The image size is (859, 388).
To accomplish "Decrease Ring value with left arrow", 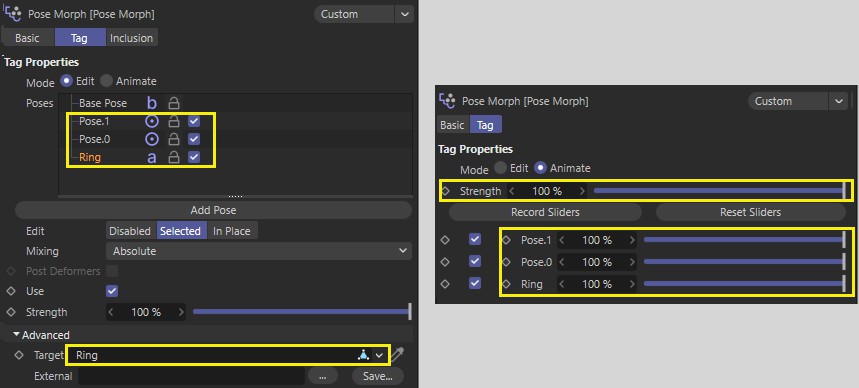I will (563, 284).
